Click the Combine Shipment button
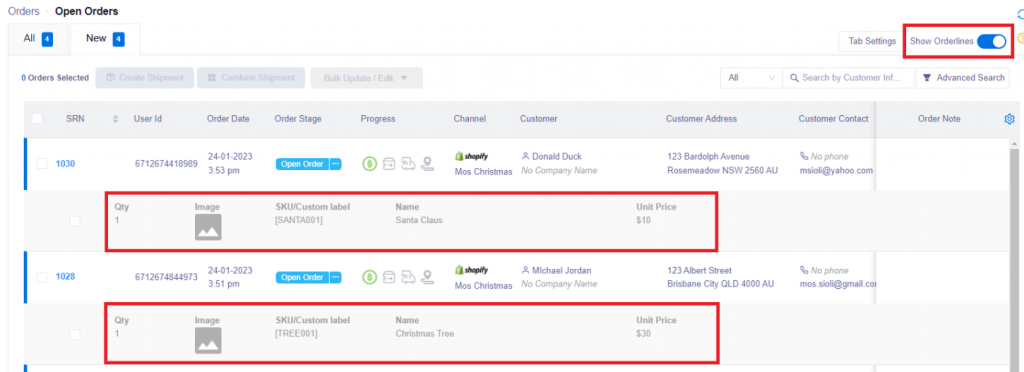The image size is (1024, 372). [251, 78]
